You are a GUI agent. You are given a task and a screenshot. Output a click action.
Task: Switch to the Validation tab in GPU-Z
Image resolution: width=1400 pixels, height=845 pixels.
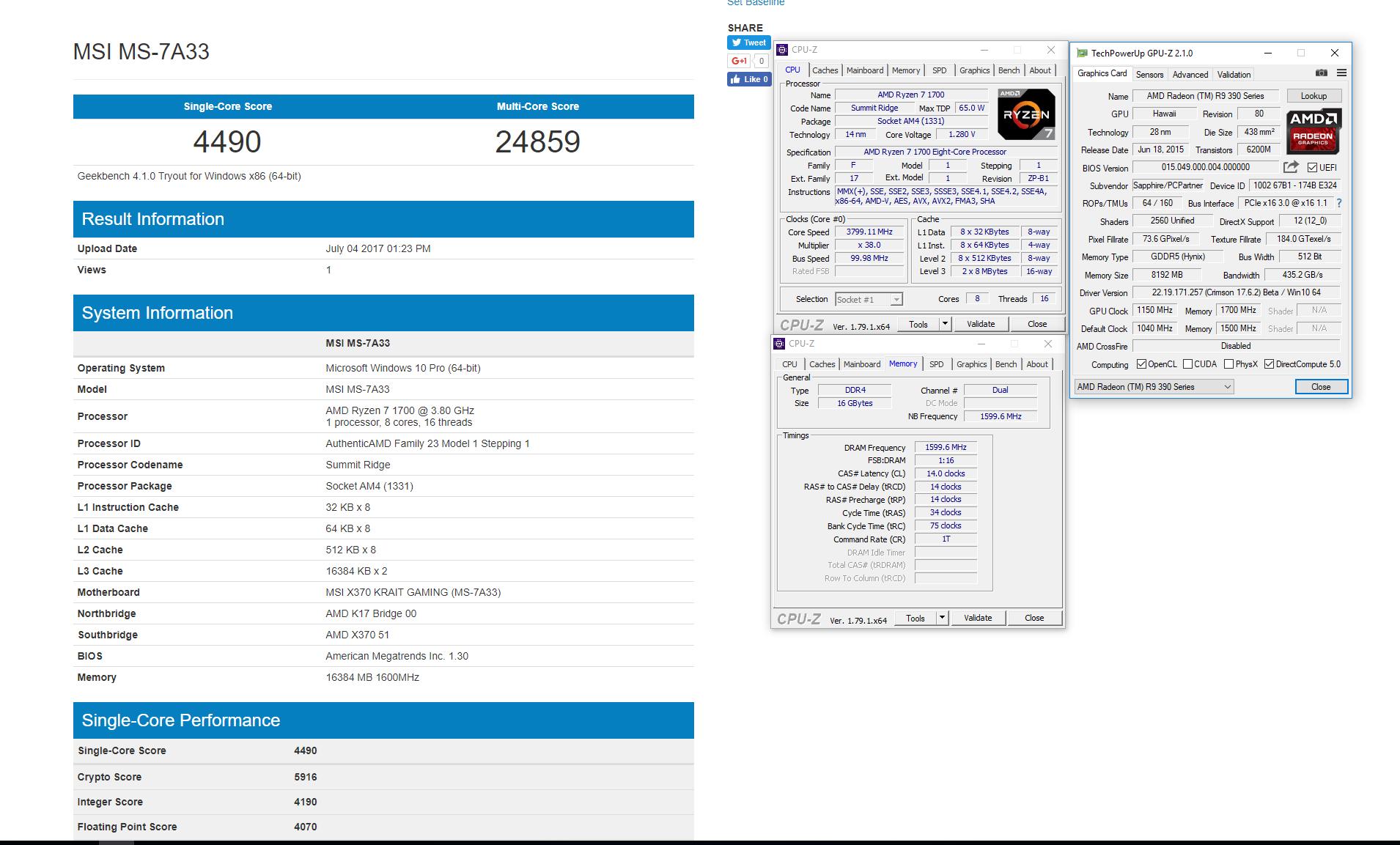click(1234, 75)
